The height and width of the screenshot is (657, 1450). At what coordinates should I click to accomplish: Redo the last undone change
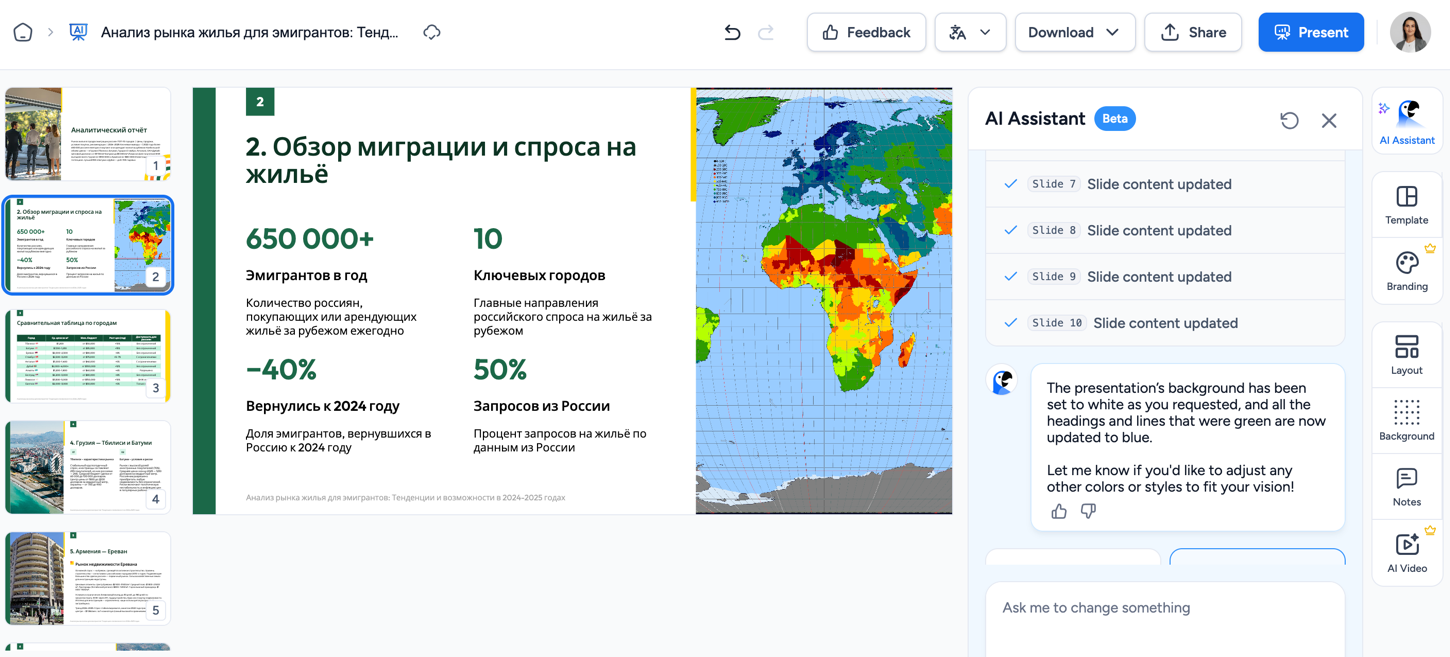(x=766, y=32)
